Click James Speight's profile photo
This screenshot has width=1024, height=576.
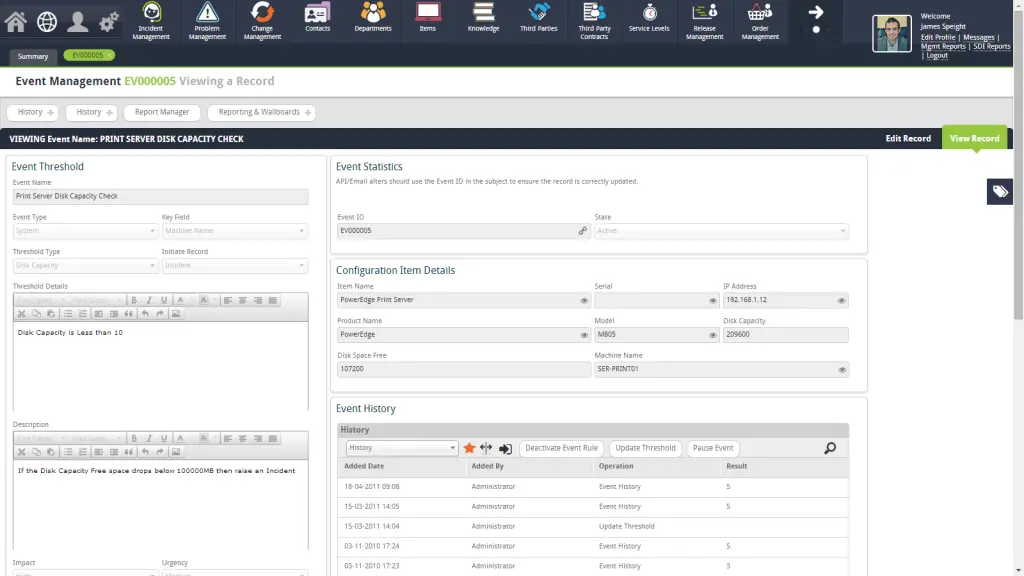(891, 33)
